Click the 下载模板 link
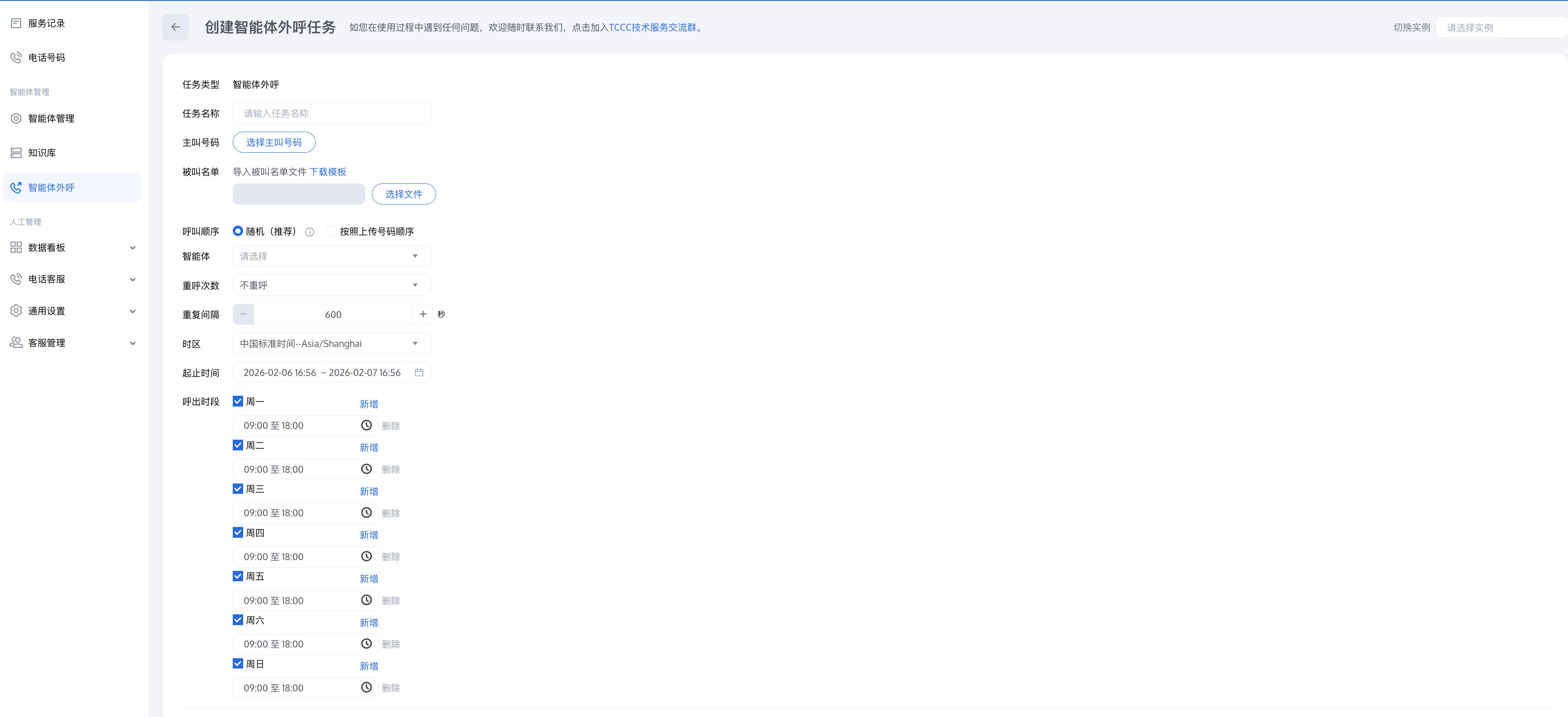 328,172
